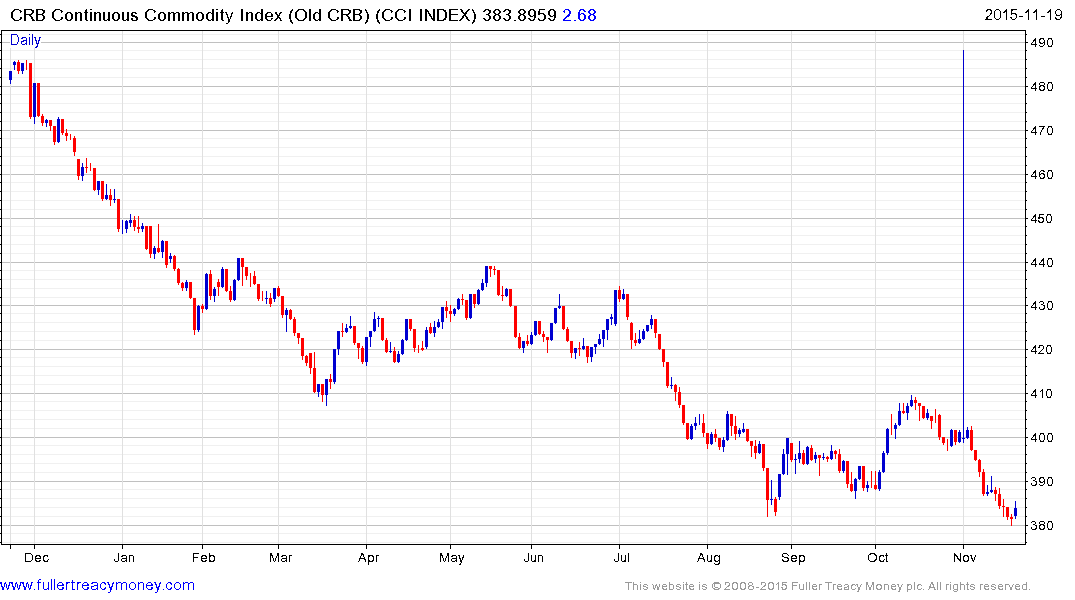The width and height of the screenshot is (1075, 600).
Task: Click the 480 price axis label
Action: [x=1042, y=86]
